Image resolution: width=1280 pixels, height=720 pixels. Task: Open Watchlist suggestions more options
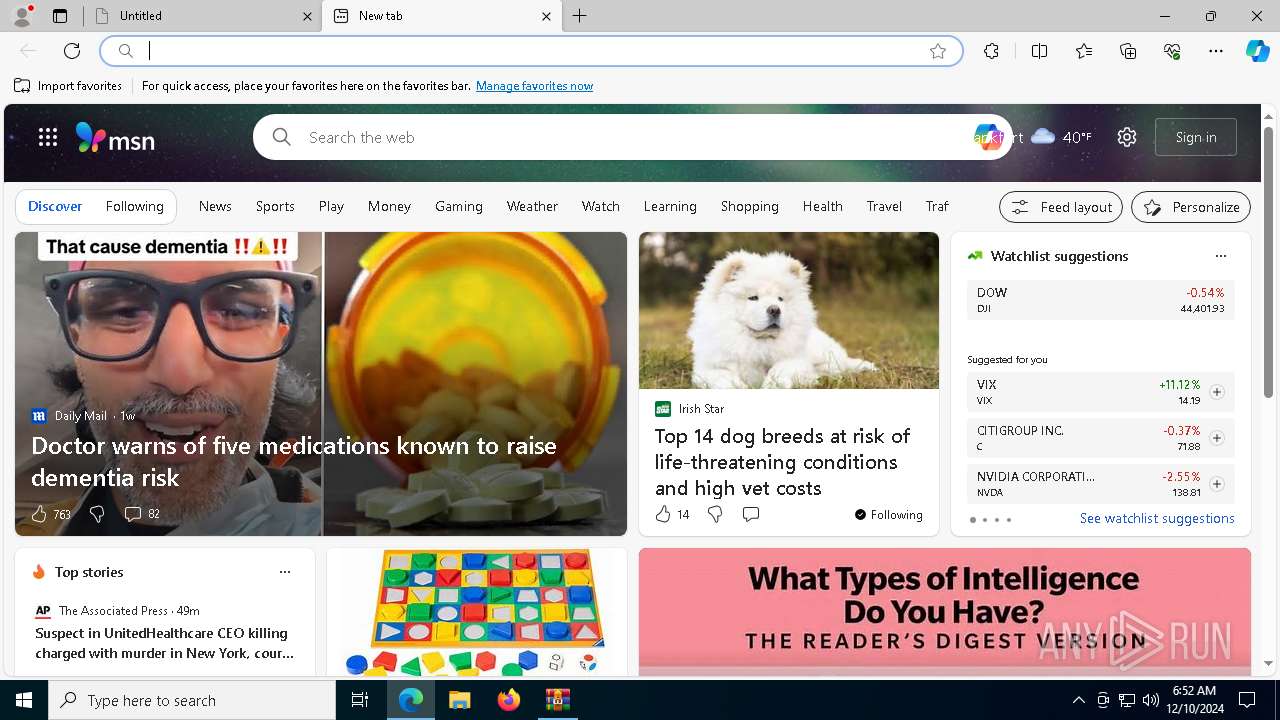click(1220, 256)
